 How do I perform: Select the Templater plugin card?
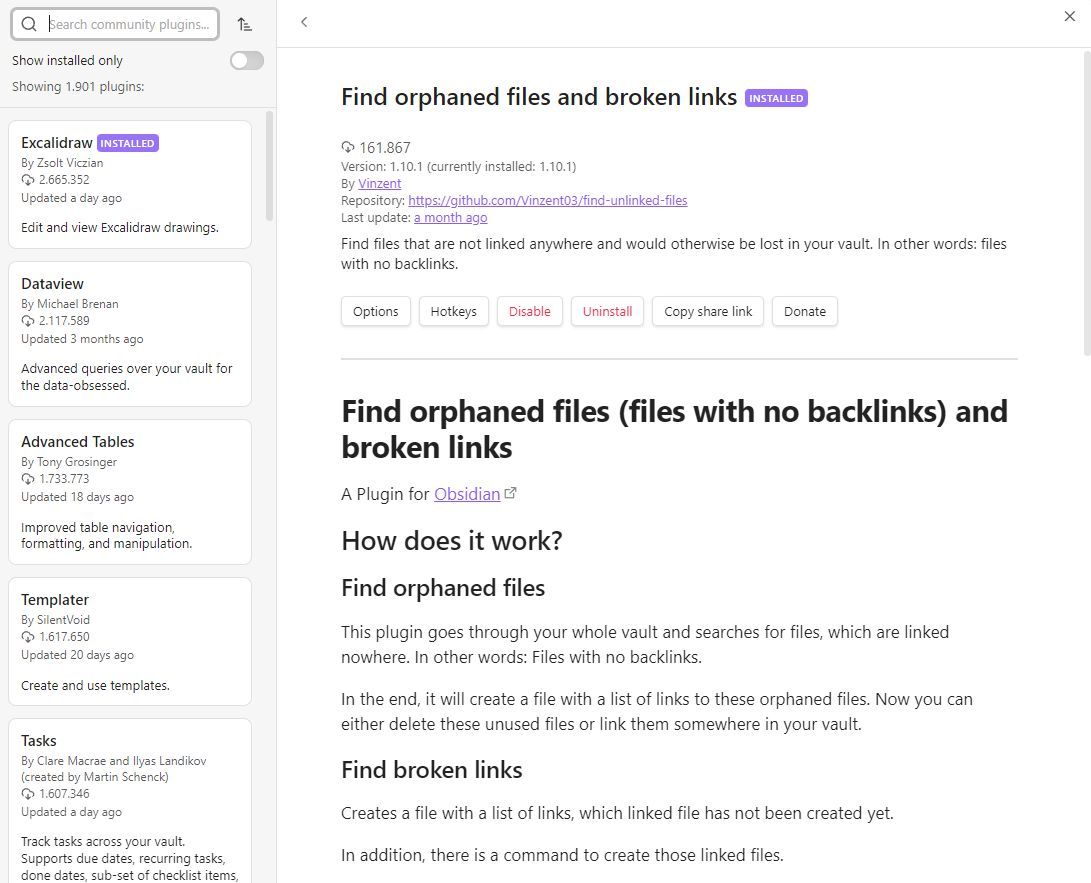[x=130, y=642]
